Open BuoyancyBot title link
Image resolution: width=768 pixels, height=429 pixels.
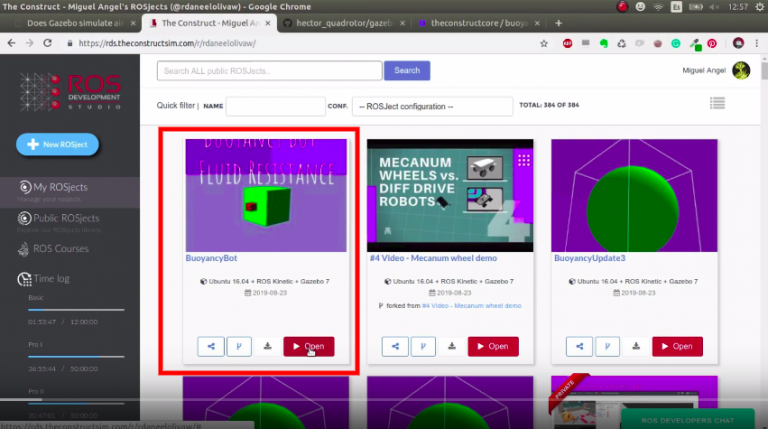[x=211, y=258]
